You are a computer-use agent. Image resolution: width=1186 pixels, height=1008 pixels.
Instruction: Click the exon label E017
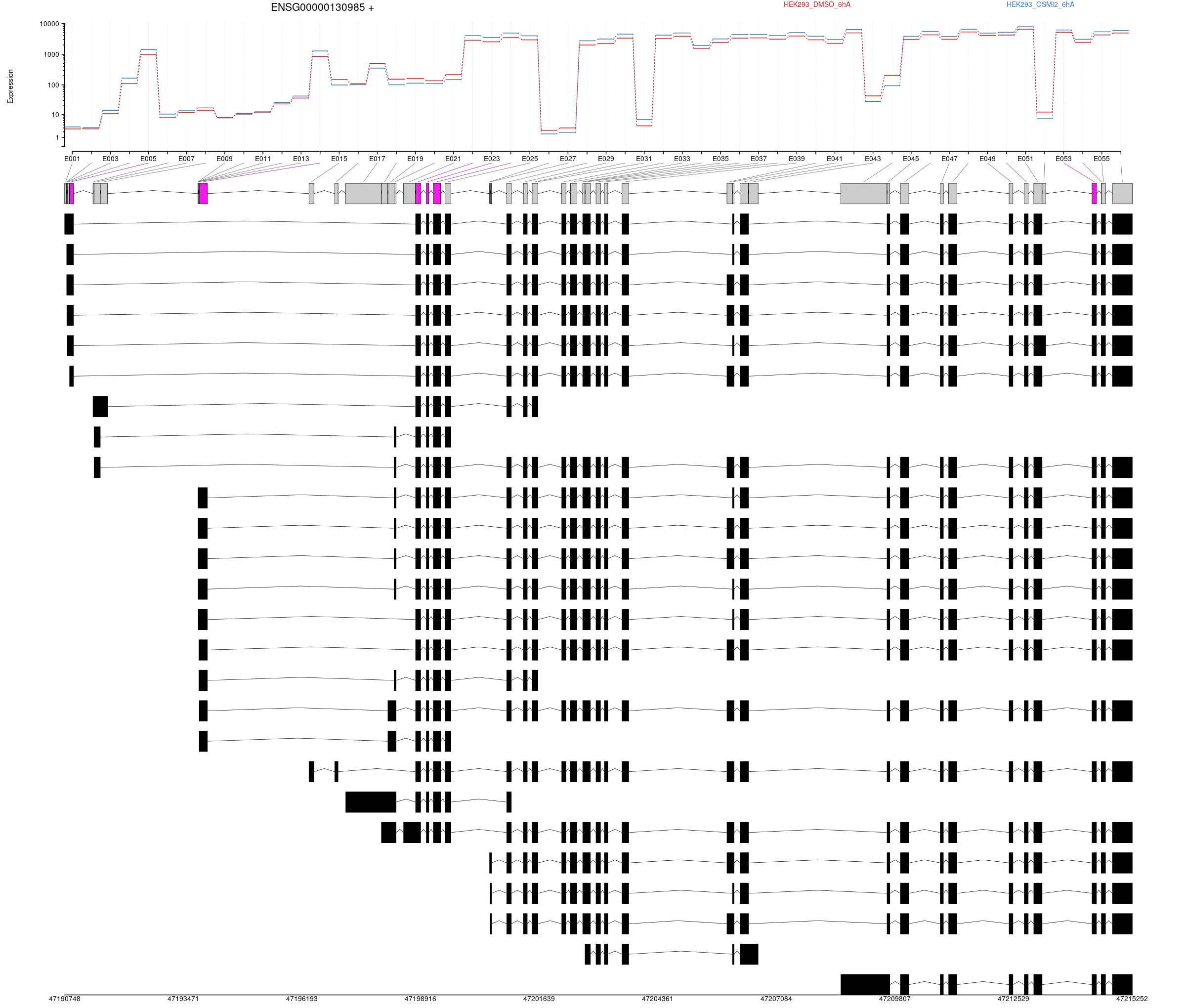pyautogui.click(x=377, y=159)
